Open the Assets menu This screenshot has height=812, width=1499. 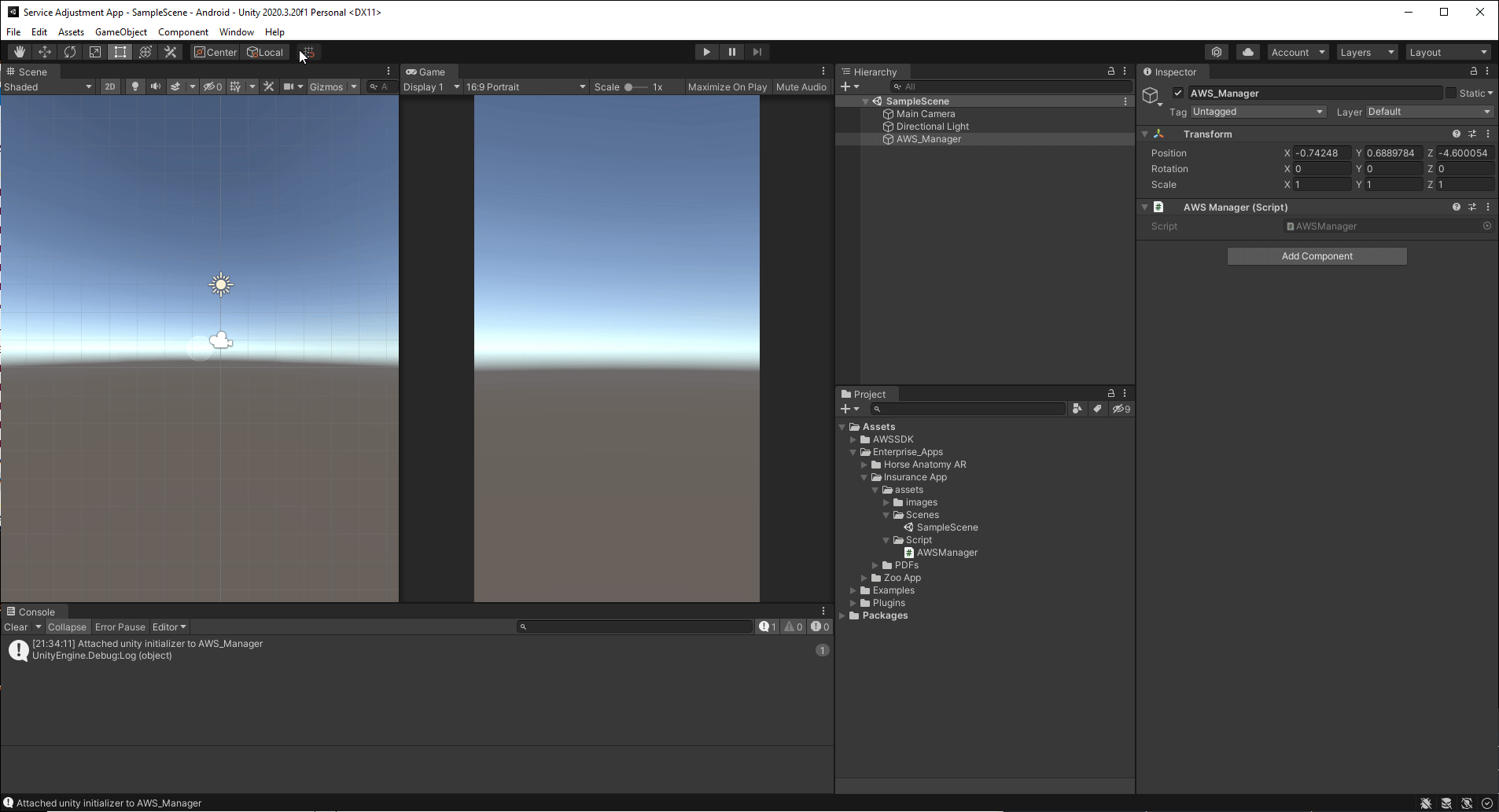[x=71, y=32]
